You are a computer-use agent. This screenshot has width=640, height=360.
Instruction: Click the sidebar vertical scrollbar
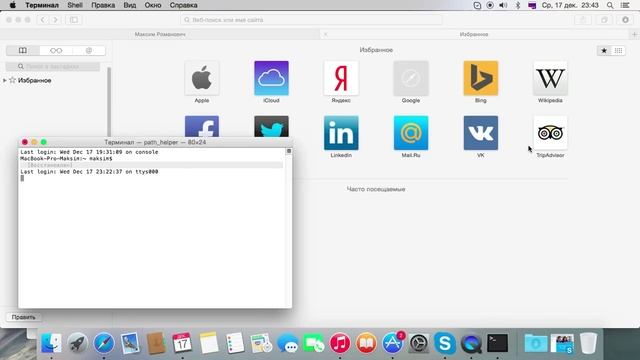point(109,102)
